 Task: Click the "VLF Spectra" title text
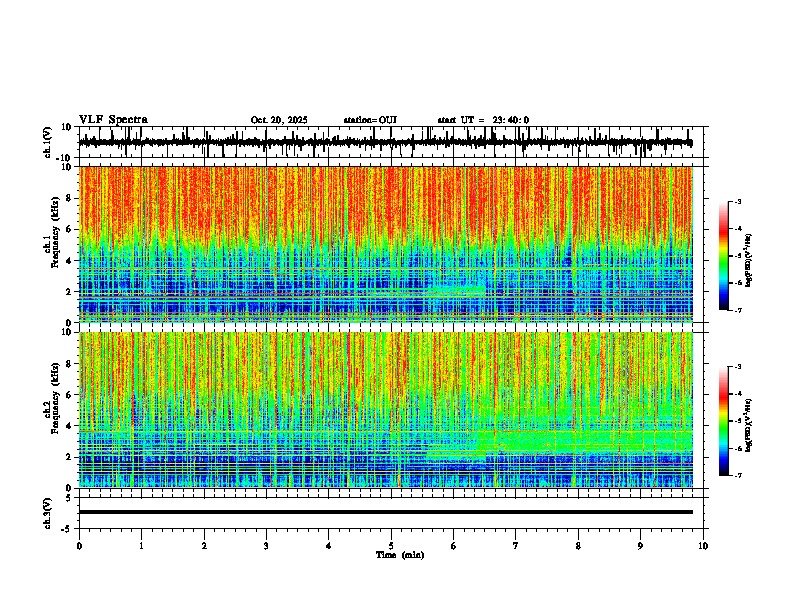coord(113,120)
